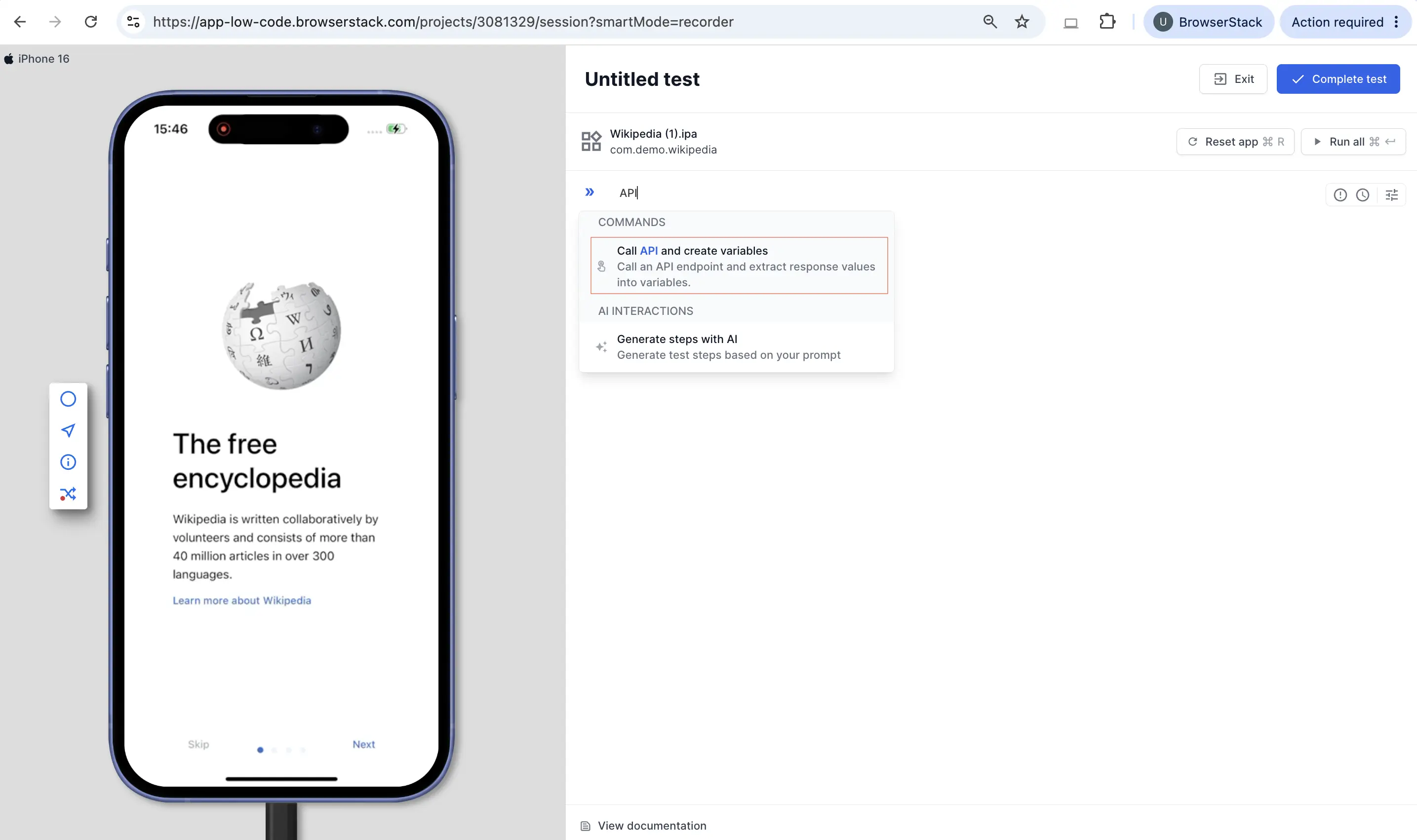Click the Complete test button
Screen dimensions: 1417x840
click(x=1338, y=79)
